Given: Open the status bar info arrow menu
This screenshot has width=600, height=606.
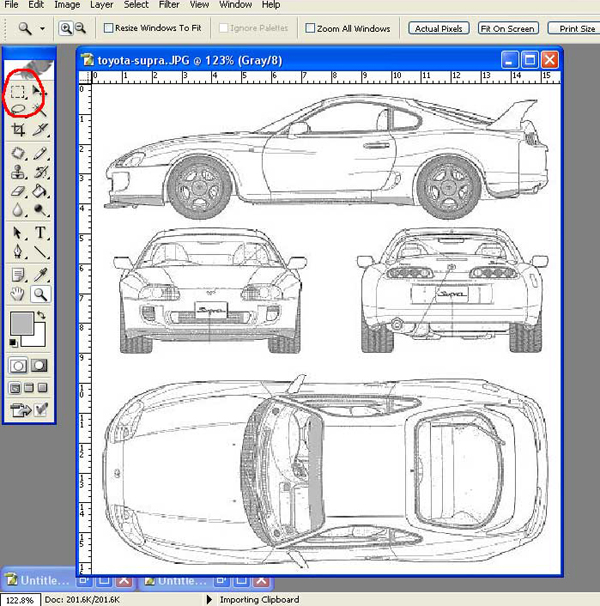Looking at the screenshot, I should [209, 599].
